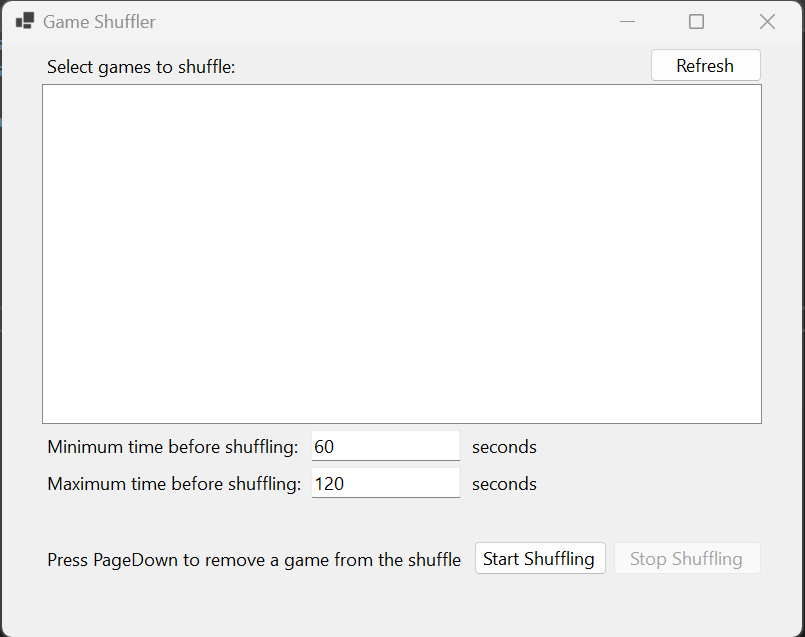The width and height of the screenshot is (805, 637).
Task: Minimize the Game Shuffler window
Action: pyautogui.click(x=627, y=21)
